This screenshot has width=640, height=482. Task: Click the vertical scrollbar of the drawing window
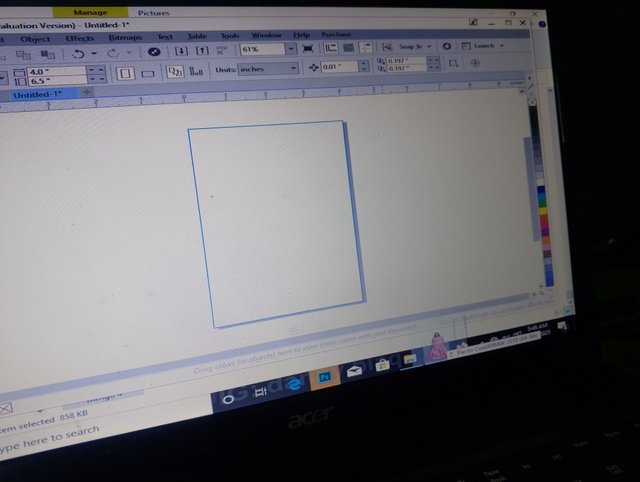[529, 190]
